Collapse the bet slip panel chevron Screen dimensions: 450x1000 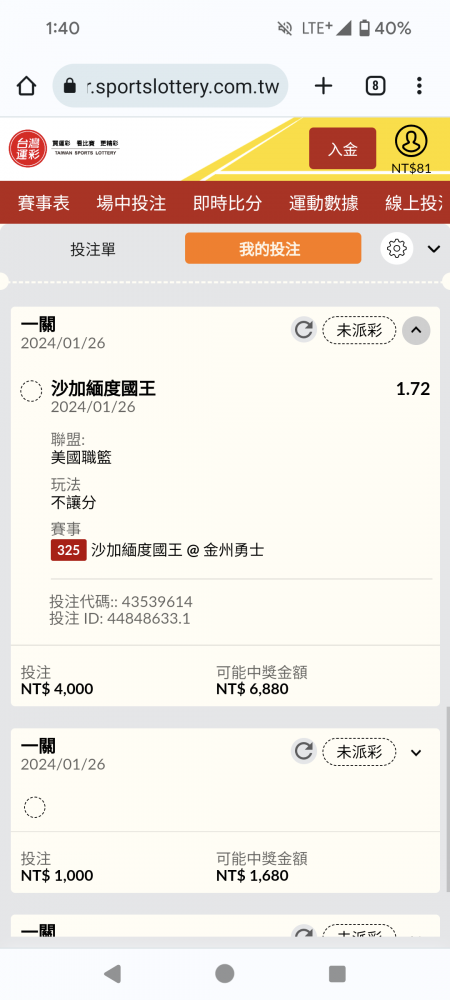click(434, 249)
